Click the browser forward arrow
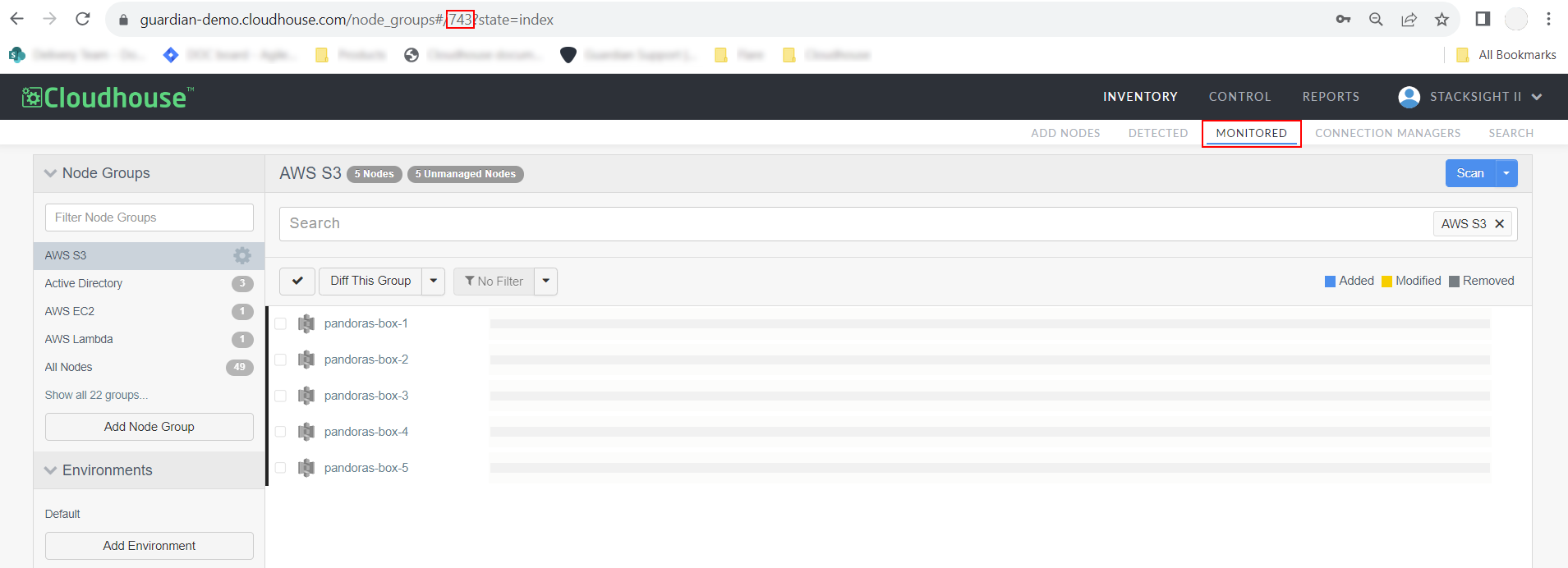Image resolution: width=1568 pixels, height=568 pixels. point(50,19)
